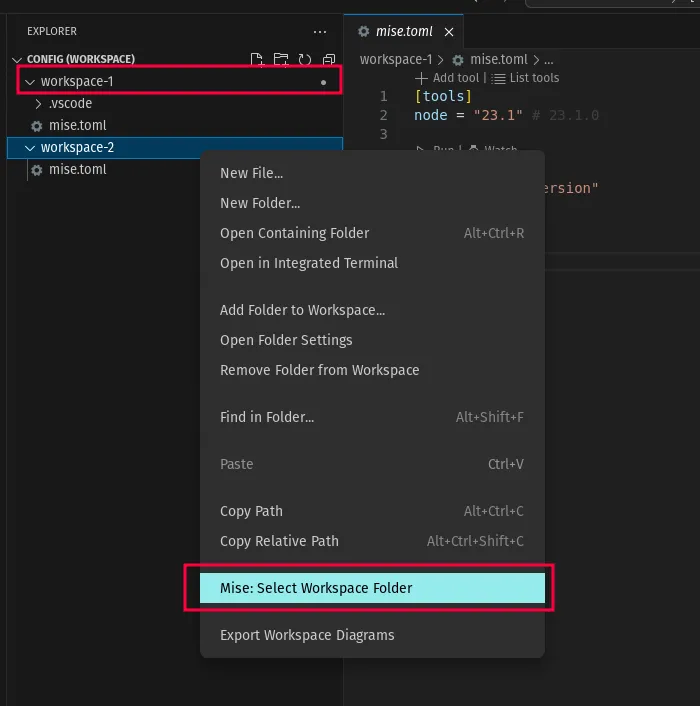
Task: Click the Add tool code lens link
Action: pos(447,78)
